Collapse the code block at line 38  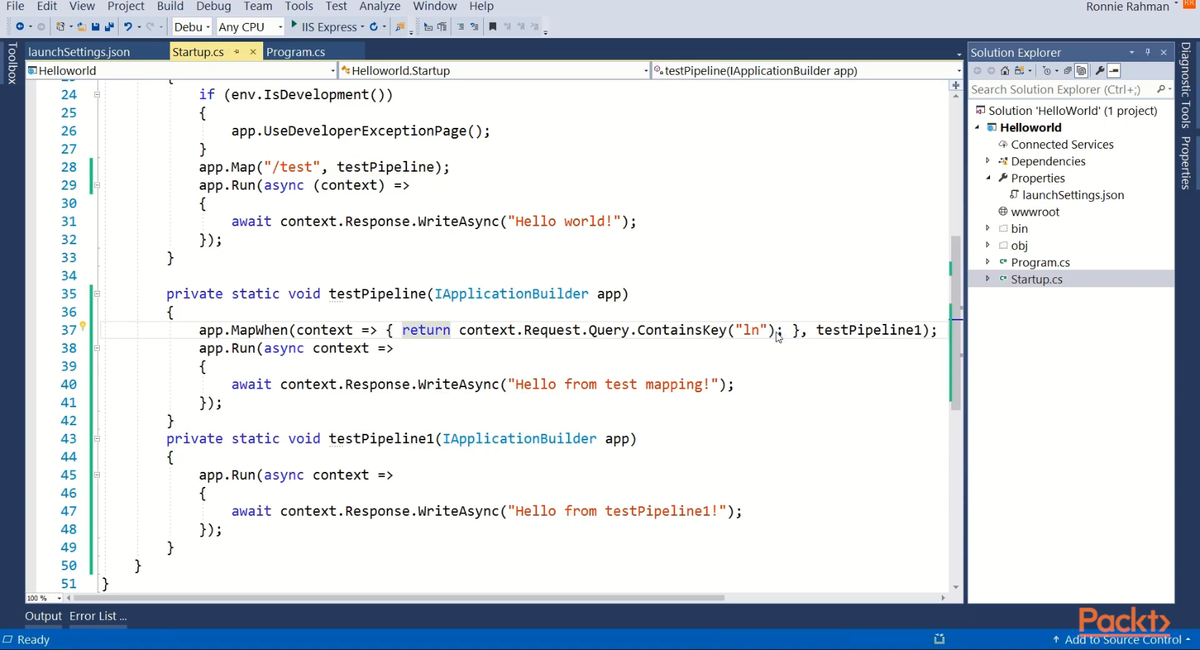click(97, 348)
